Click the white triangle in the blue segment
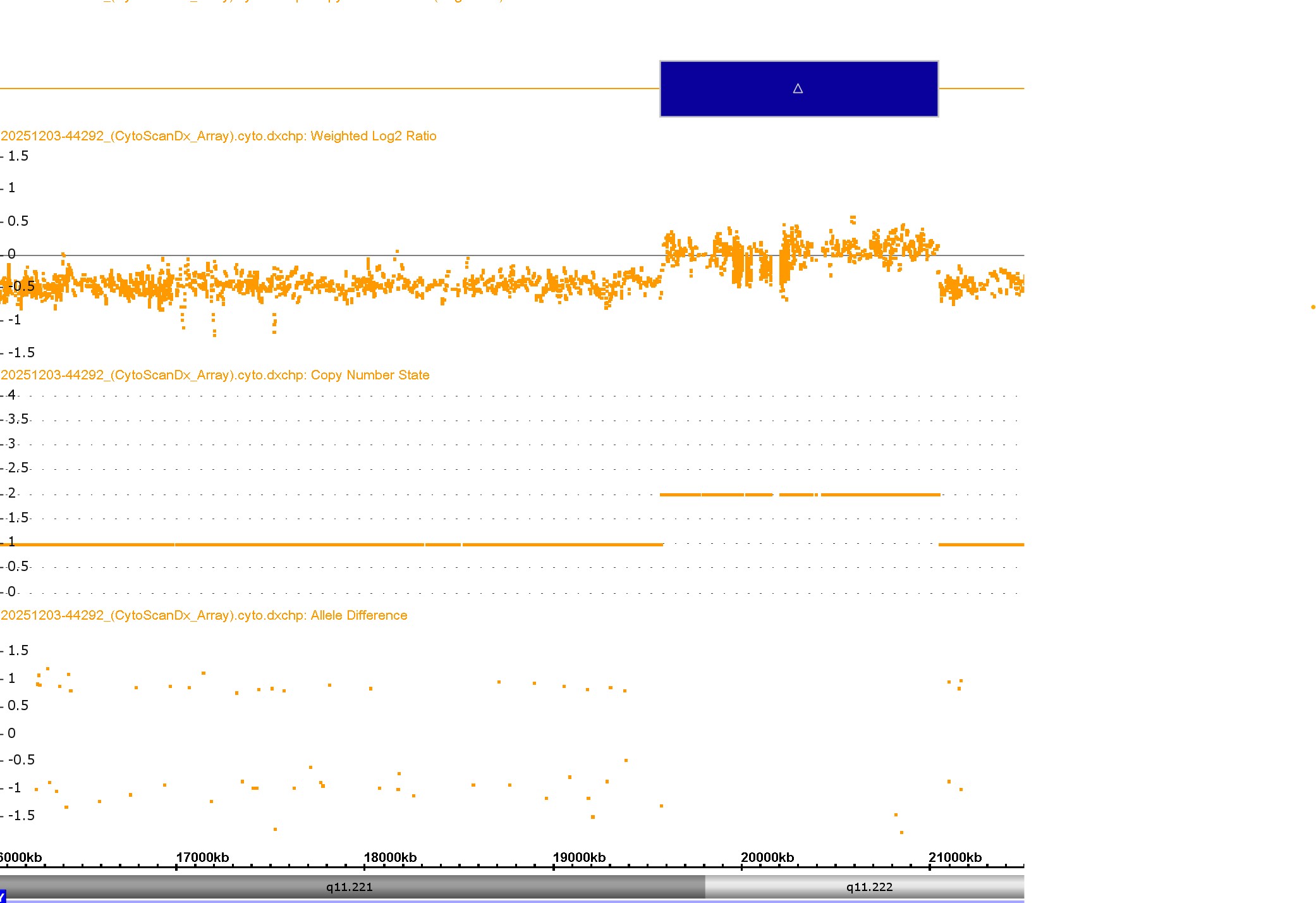 pos(798,89)
